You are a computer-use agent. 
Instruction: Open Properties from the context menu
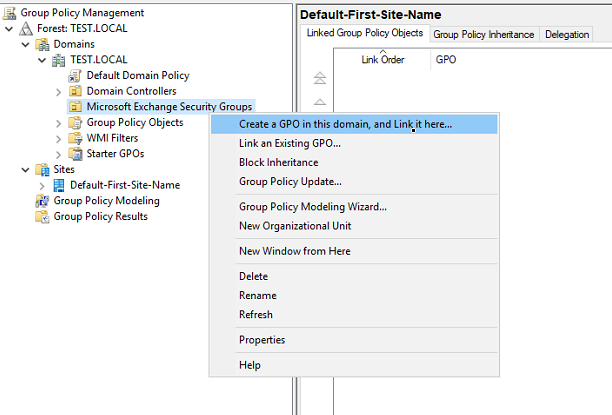[354, 340]
